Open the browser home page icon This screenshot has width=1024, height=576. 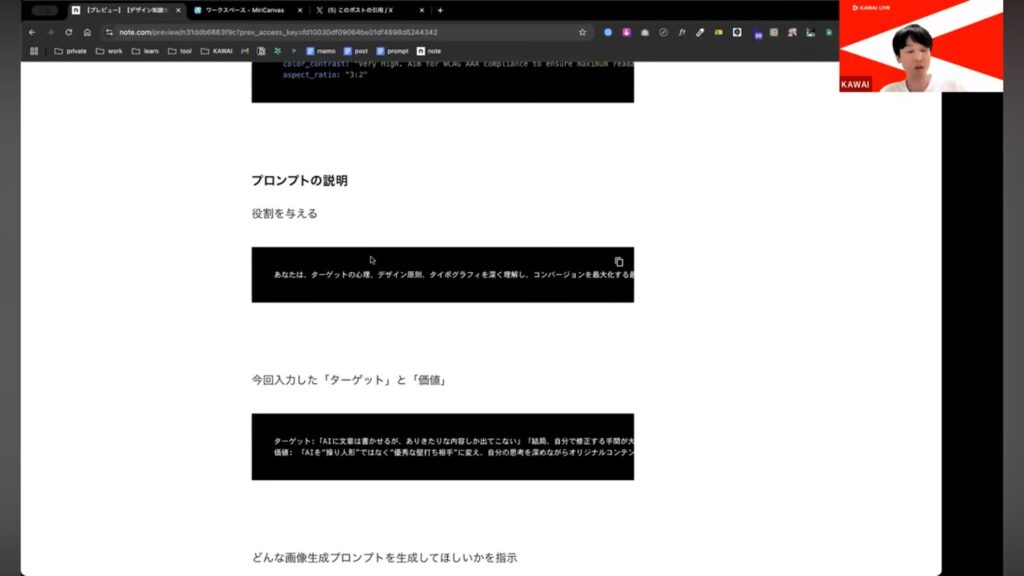87,32
